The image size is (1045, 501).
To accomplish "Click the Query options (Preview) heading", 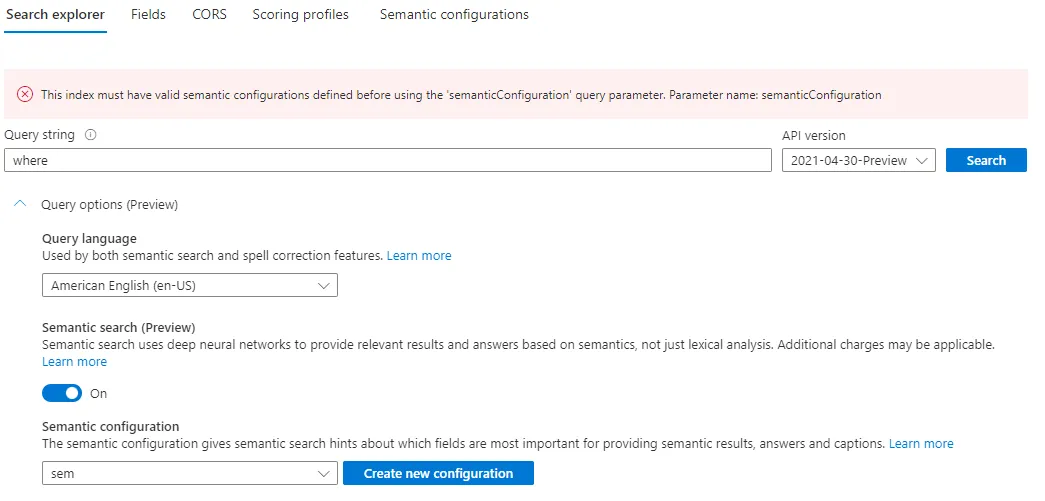I will (109, 205).
